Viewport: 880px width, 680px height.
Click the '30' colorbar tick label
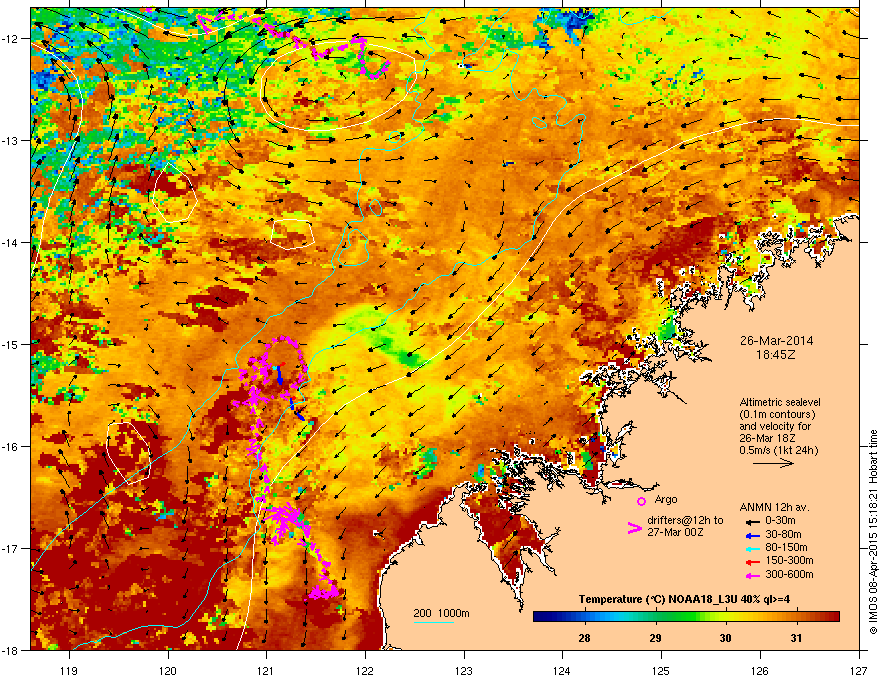[x=725, y=638]
